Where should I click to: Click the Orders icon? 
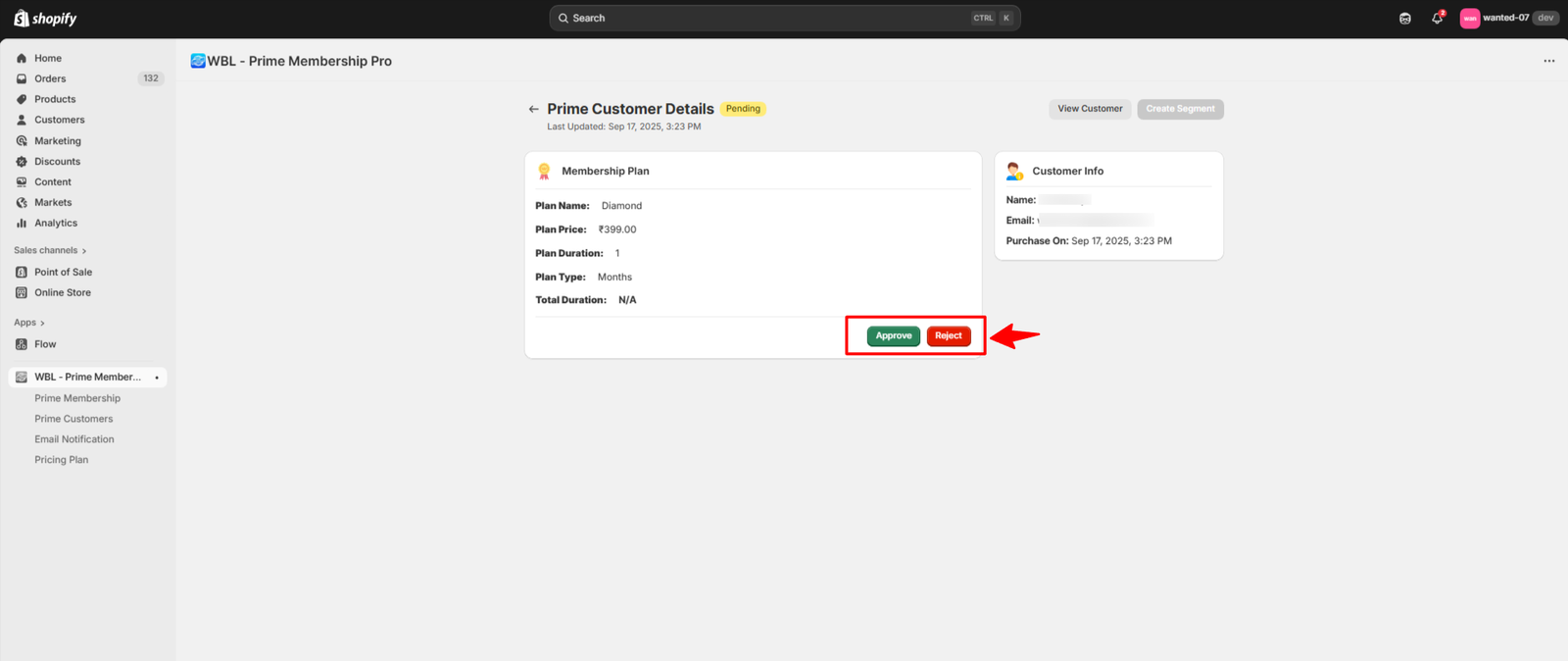click(x=22, y=79)
